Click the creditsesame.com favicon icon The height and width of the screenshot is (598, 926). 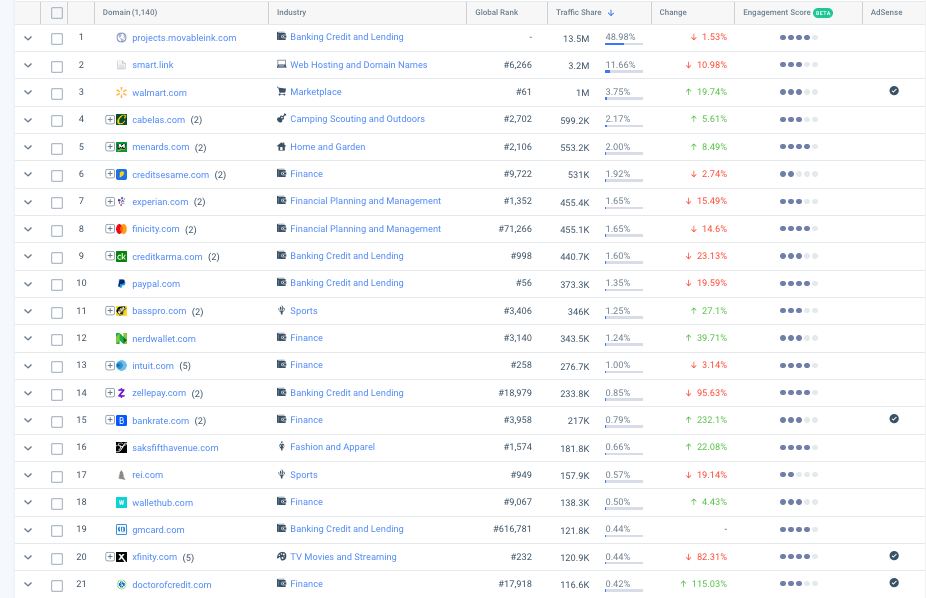pos(121,174)
